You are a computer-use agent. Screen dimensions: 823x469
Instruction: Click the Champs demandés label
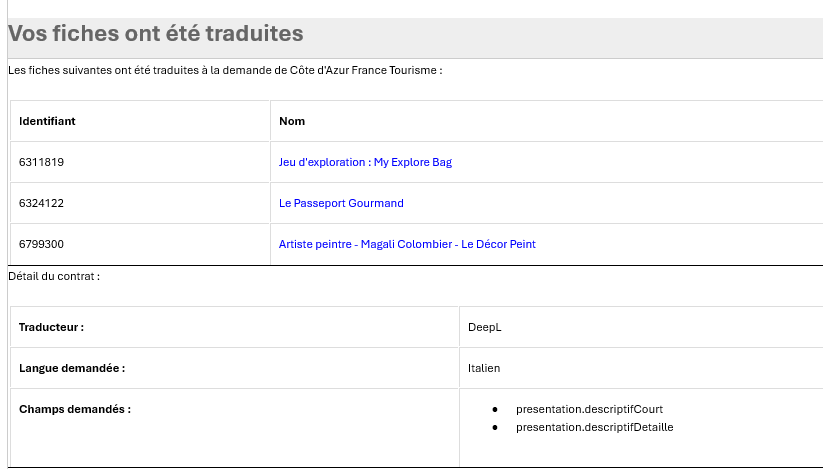(75, 409)
